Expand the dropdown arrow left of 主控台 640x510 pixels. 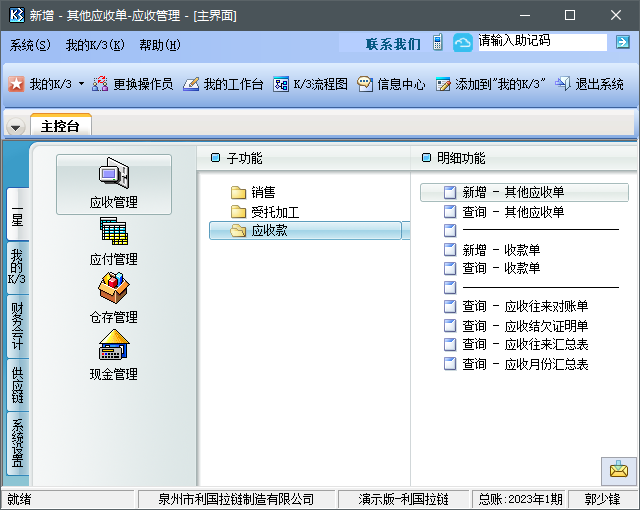[16, 127]
